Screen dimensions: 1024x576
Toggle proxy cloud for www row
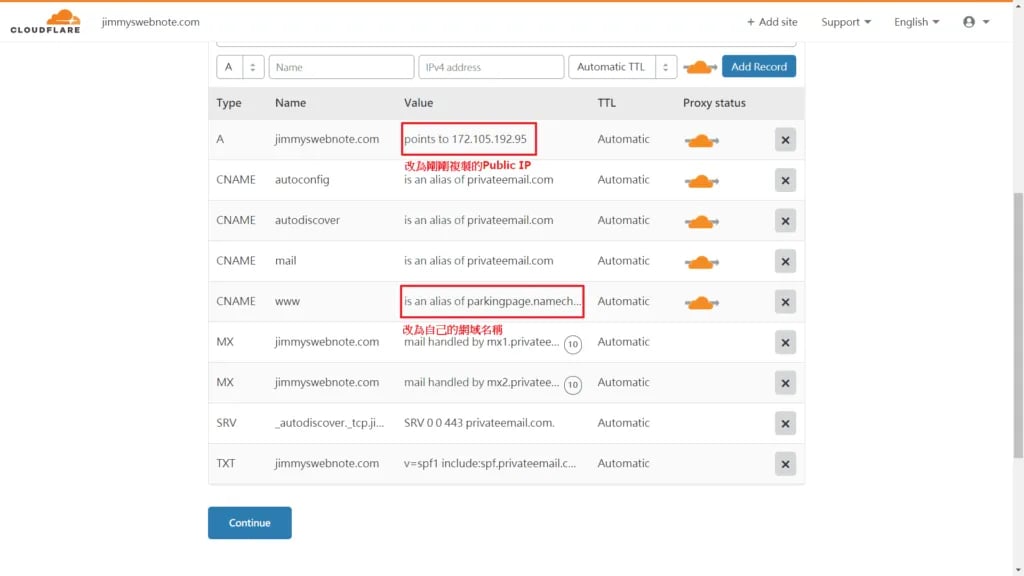pos(701,302)
